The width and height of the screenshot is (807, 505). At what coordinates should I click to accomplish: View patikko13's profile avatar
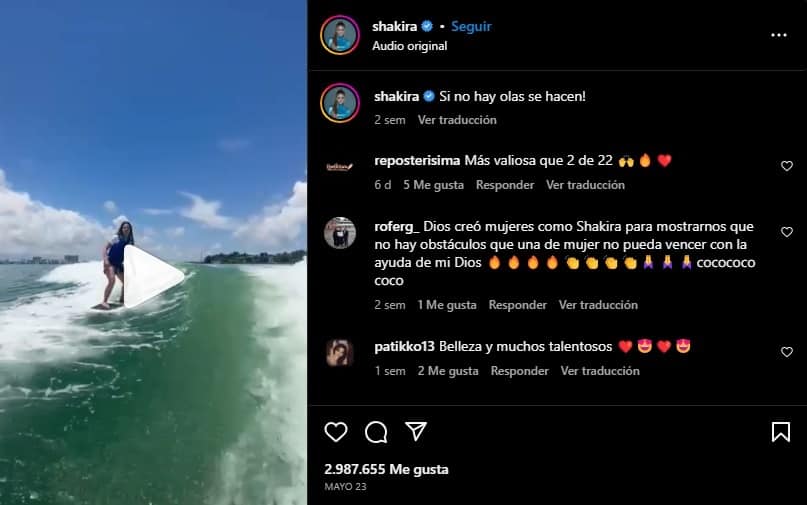coord(340,353)
